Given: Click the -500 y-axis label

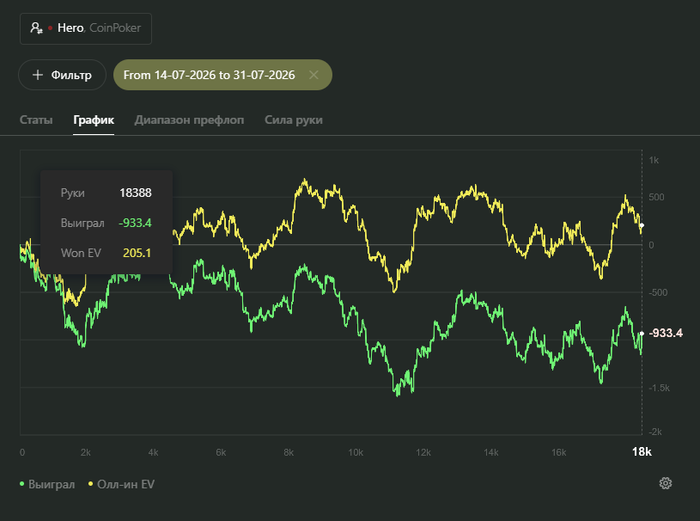Looking at the screenshot, I should (658, 293).
